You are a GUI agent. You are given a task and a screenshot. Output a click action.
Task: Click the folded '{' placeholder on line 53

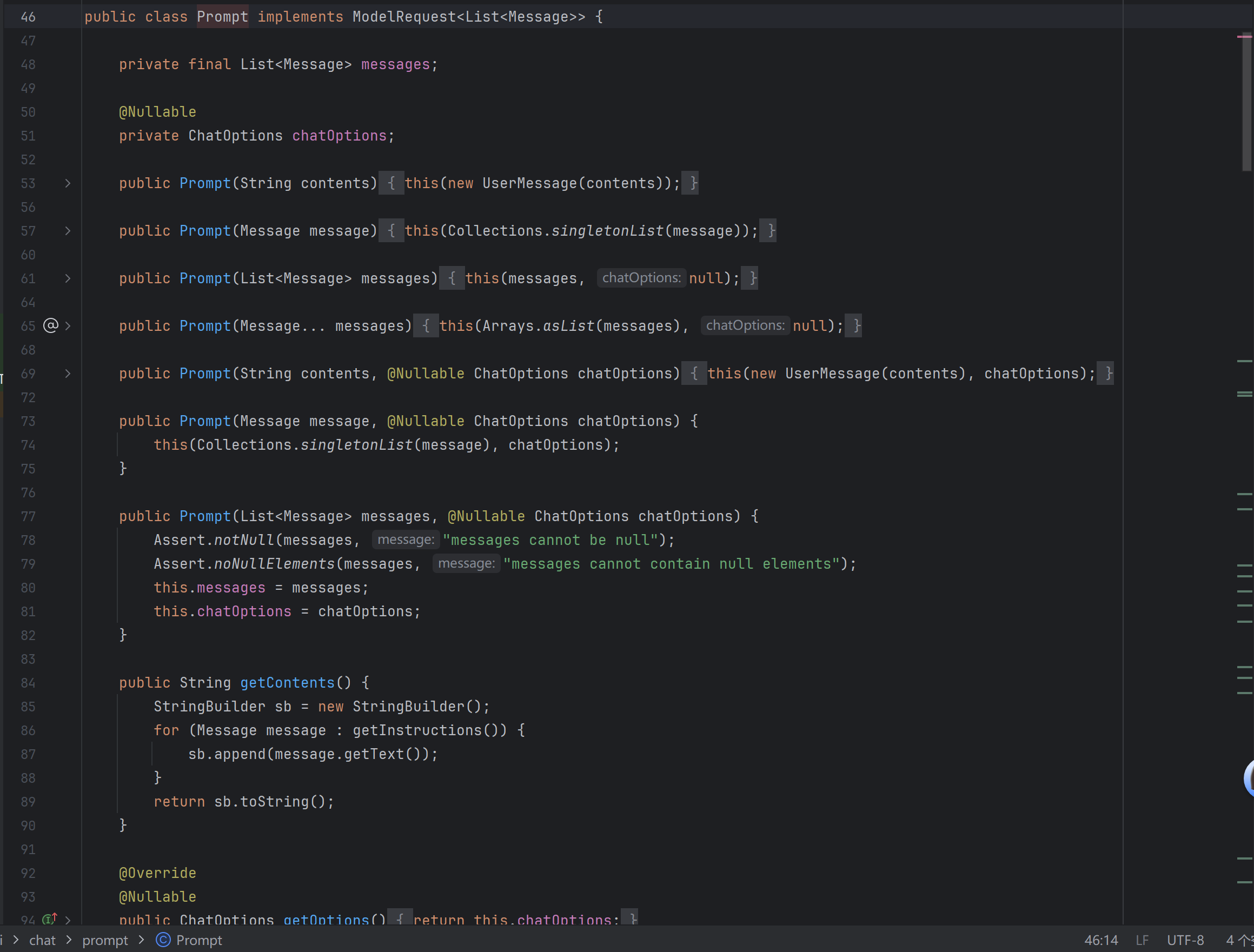pos(391,183)
